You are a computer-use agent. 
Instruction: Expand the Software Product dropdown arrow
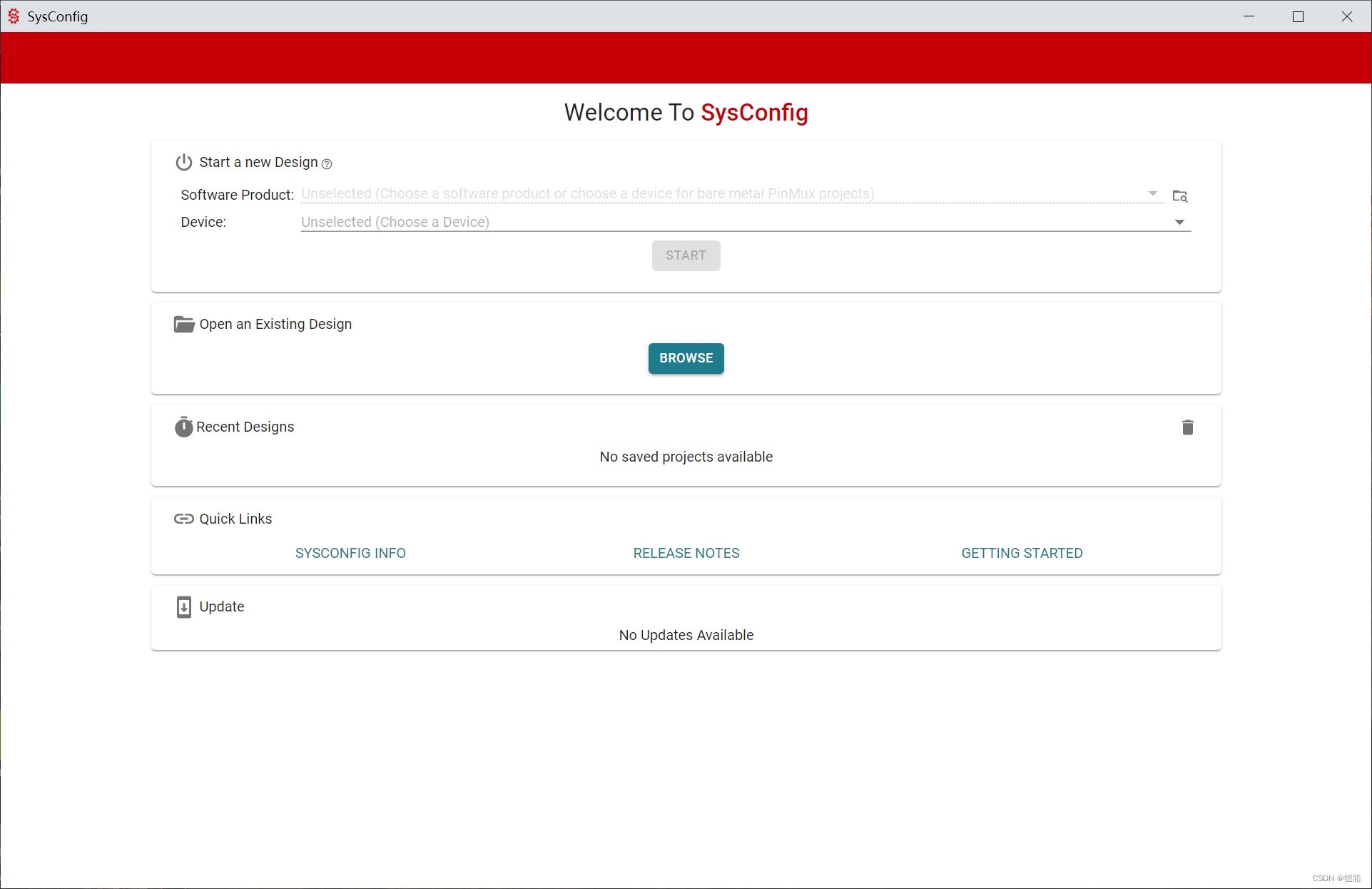point(1152,193)
